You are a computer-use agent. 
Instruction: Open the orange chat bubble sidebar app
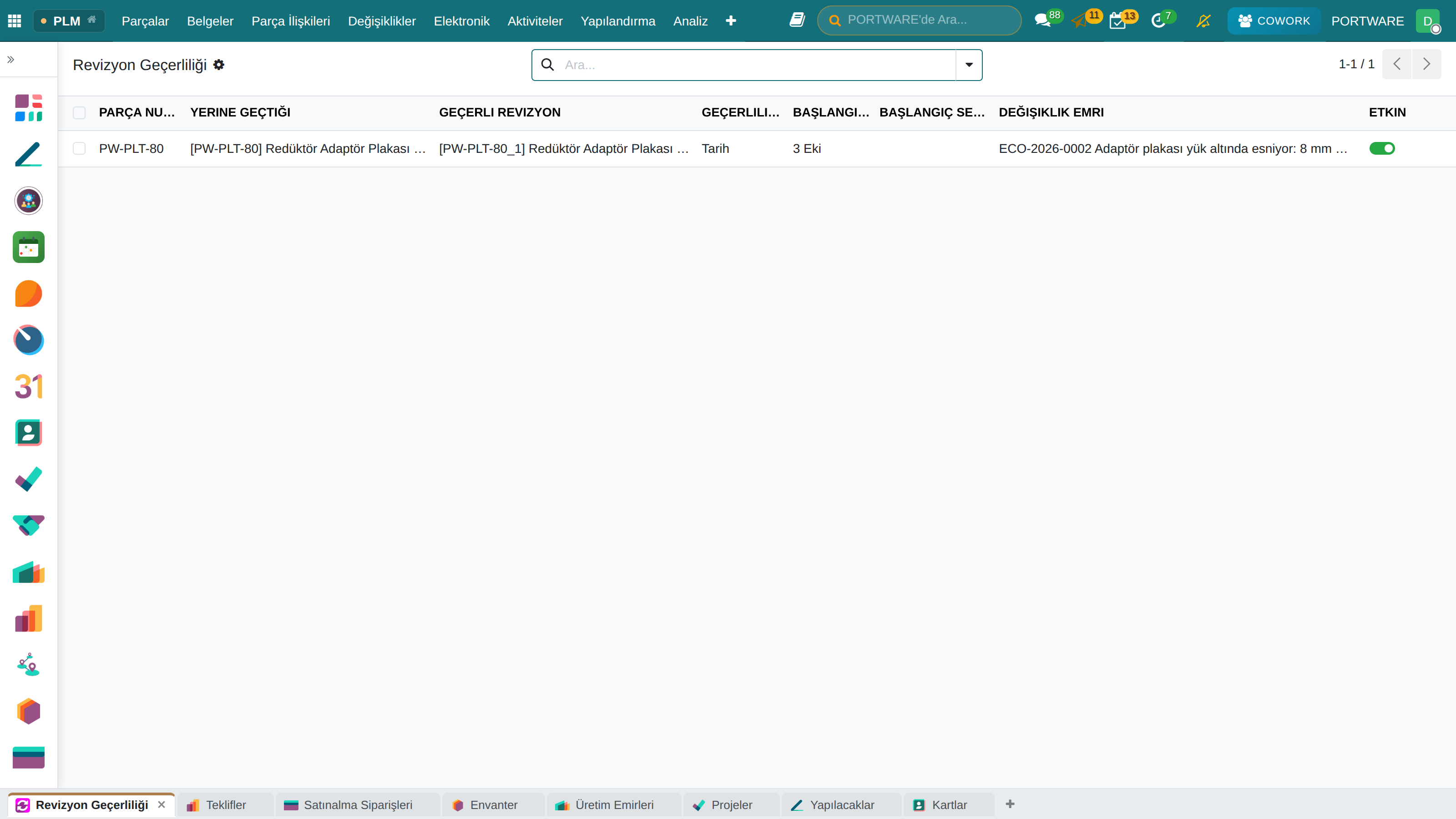click(29, 293)
